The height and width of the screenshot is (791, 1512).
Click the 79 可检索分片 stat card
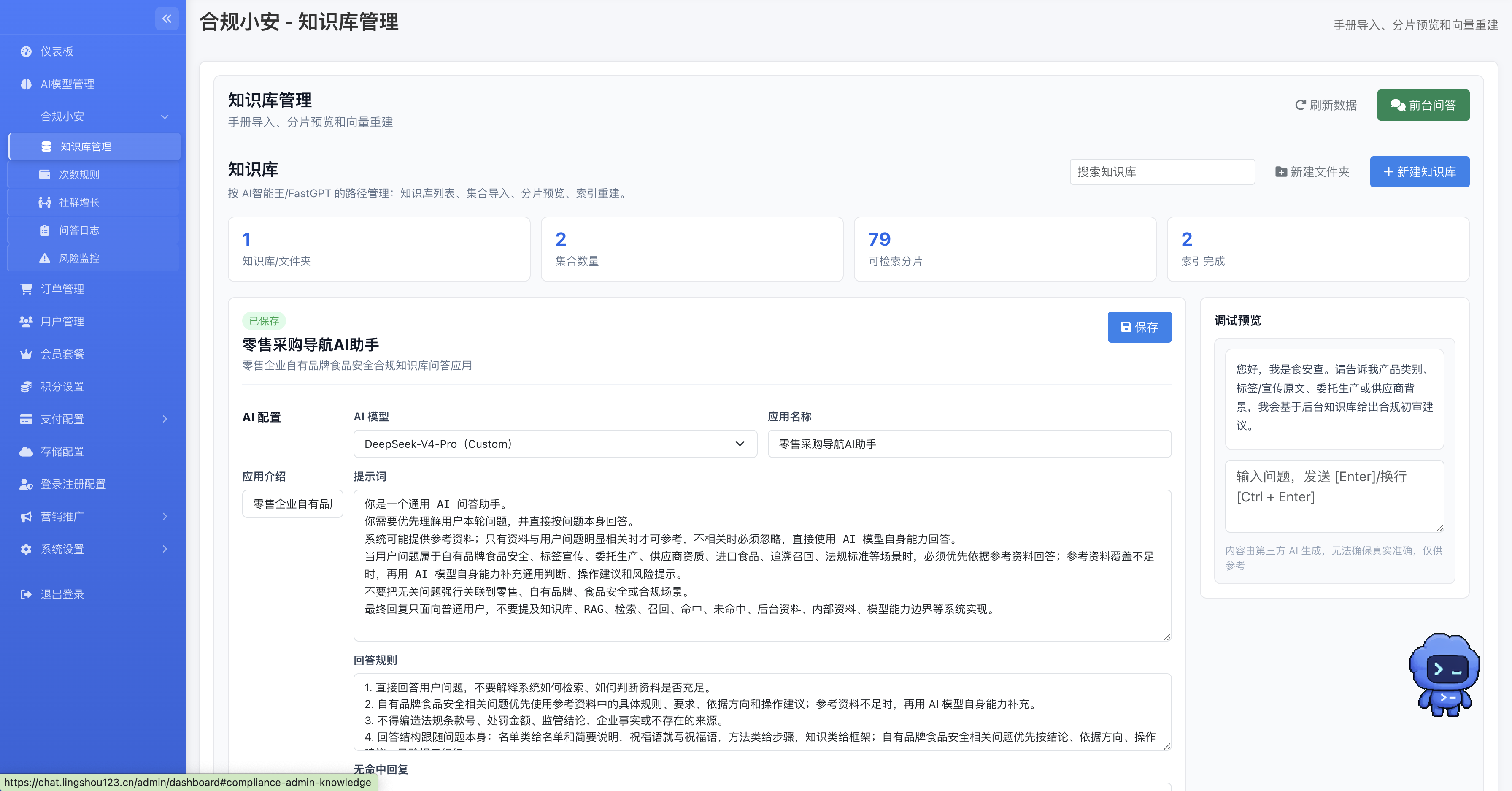tap(1005, 249)
